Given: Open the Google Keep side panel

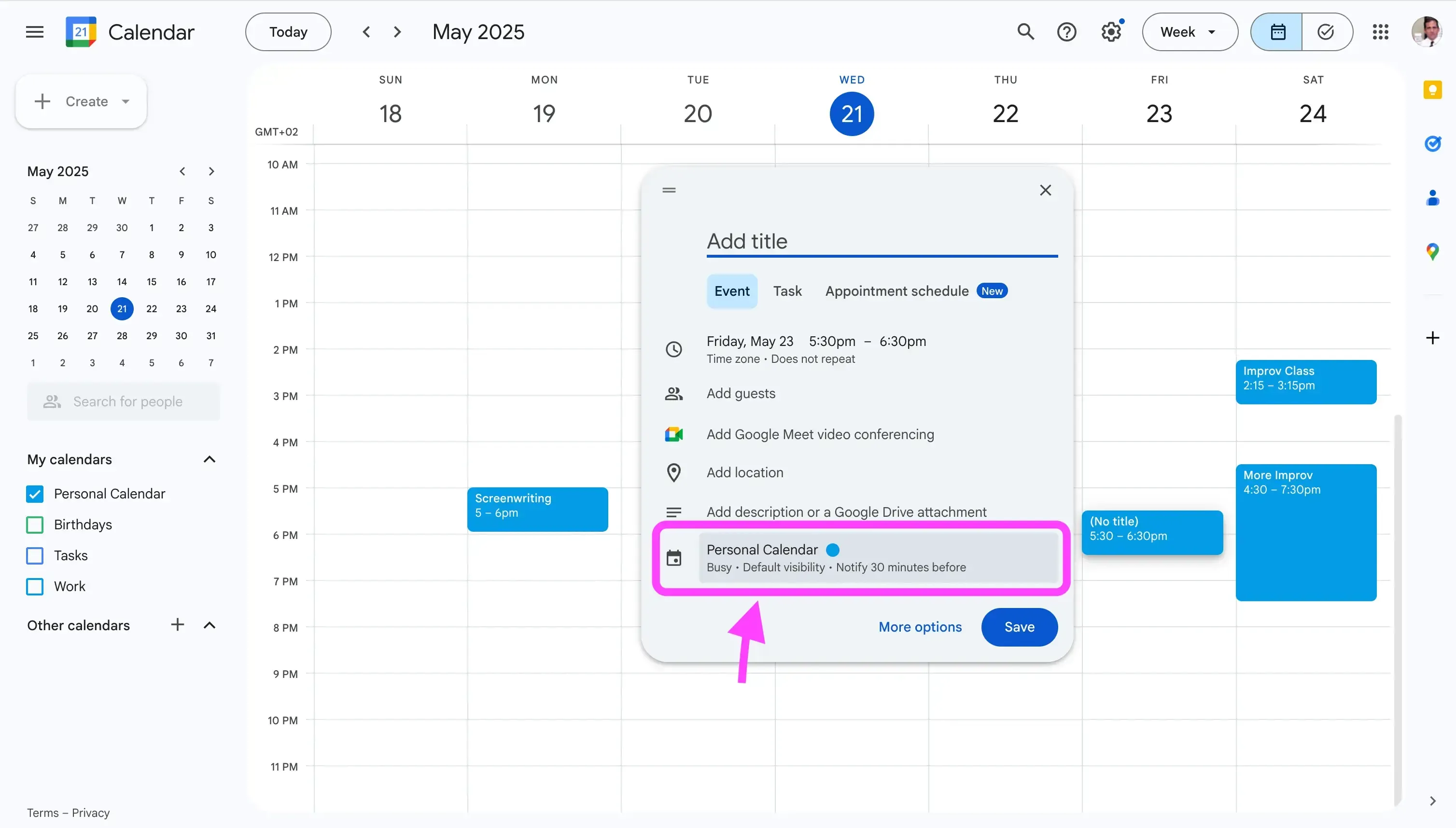Looking at the screenshot, I should [1433, 89].
